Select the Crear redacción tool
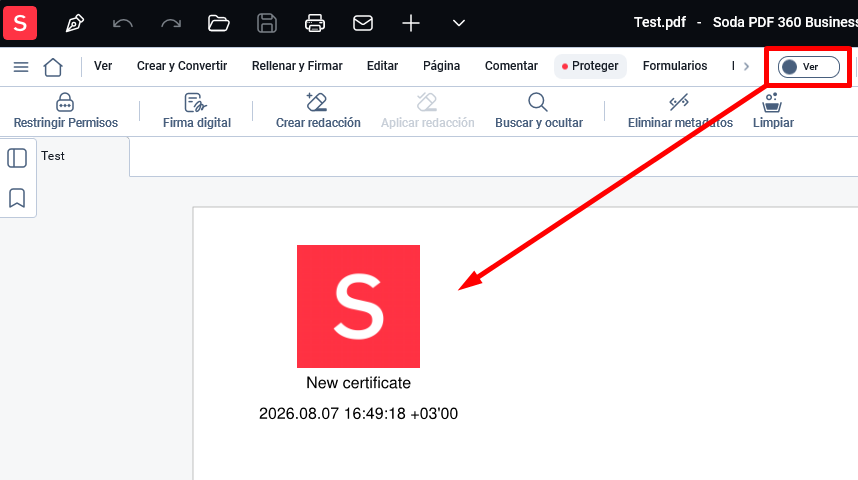Viewport: 858px width, 480px height. [x=318, y=111]
